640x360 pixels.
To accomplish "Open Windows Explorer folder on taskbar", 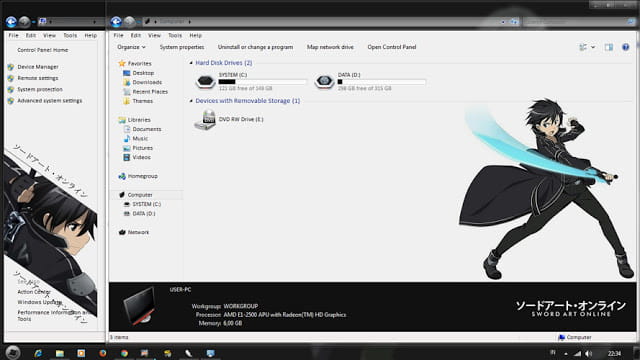I will click(60, 353).
